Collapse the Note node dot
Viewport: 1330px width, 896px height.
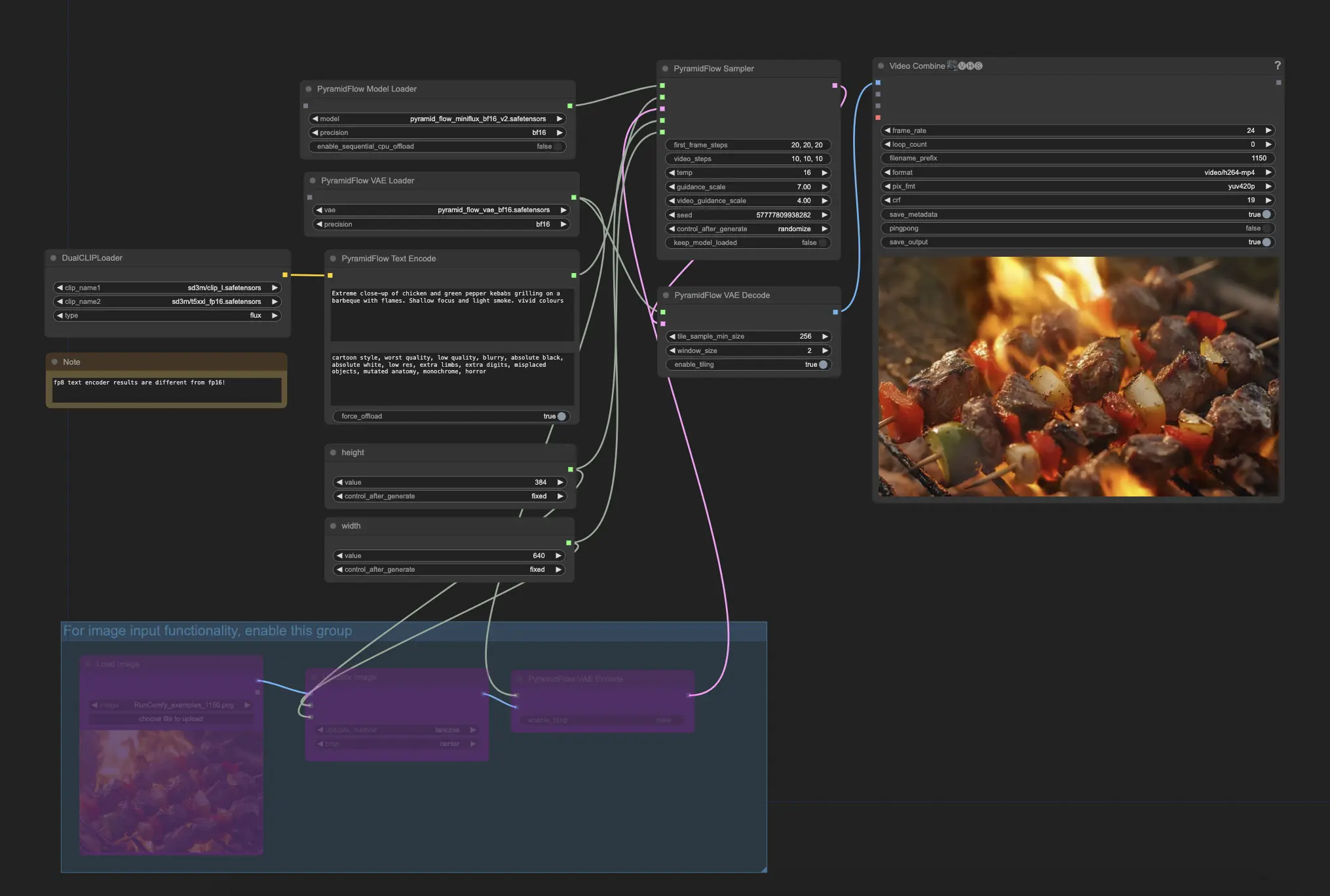pyautogui.click(x=54, y=362)
